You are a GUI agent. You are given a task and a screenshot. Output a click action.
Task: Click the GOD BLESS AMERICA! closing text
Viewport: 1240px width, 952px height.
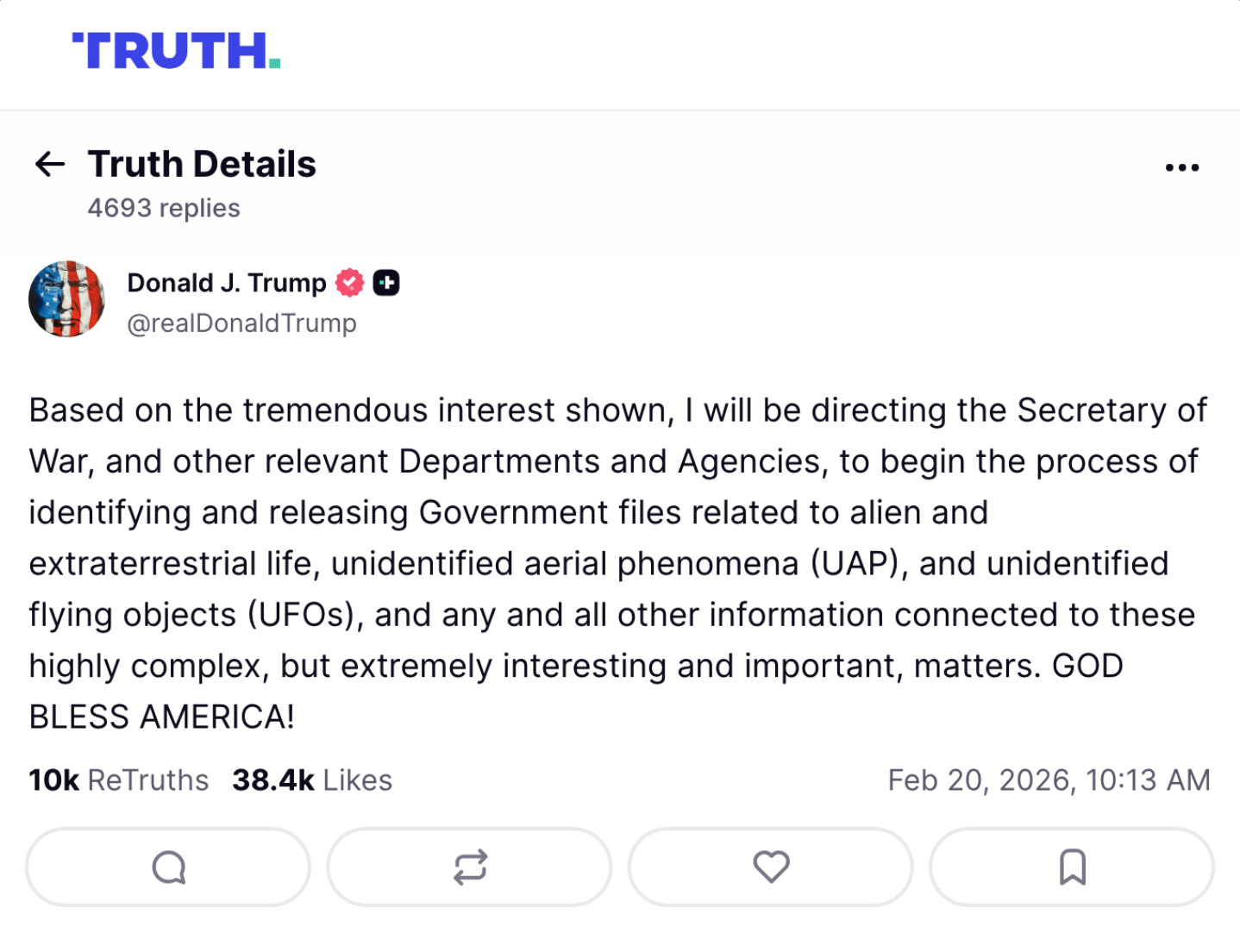[x=161, y=717]
